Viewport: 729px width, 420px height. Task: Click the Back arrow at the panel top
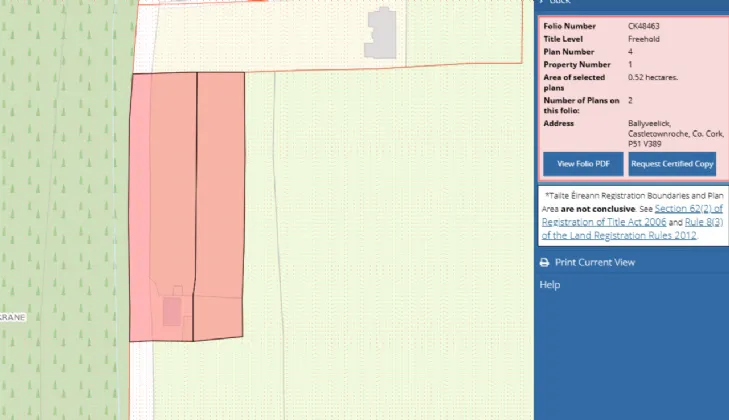click(x=541, y=3)
